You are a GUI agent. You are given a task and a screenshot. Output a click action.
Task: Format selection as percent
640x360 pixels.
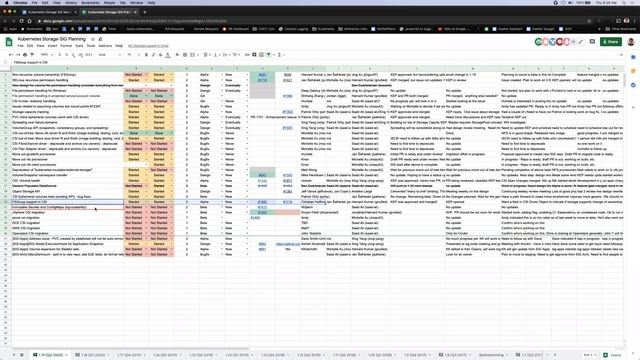coord(67,55)
